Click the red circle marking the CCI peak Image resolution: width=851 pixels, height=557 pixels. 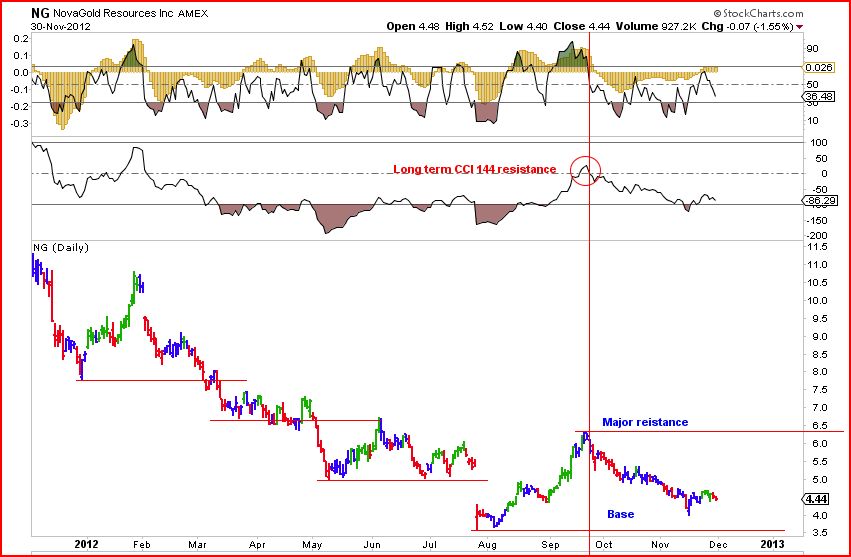[586, 170]
